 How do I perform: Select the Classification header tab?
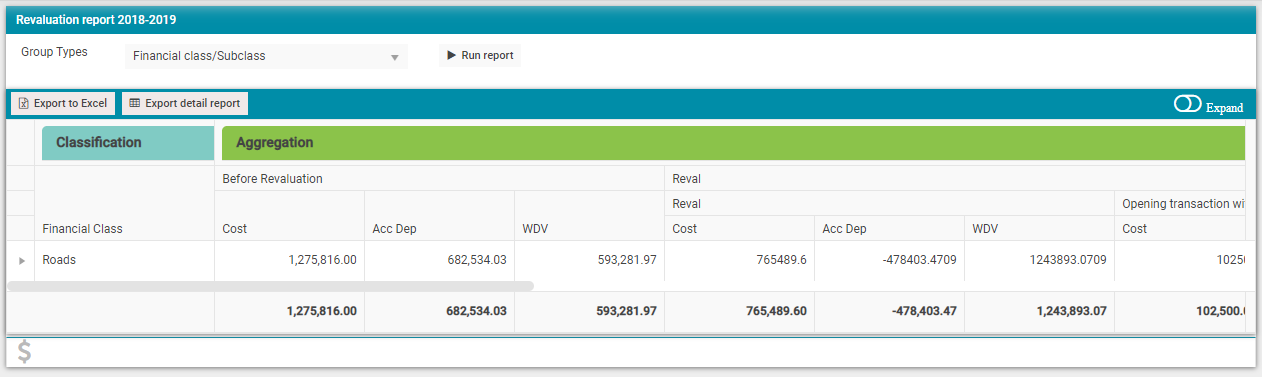128,143
